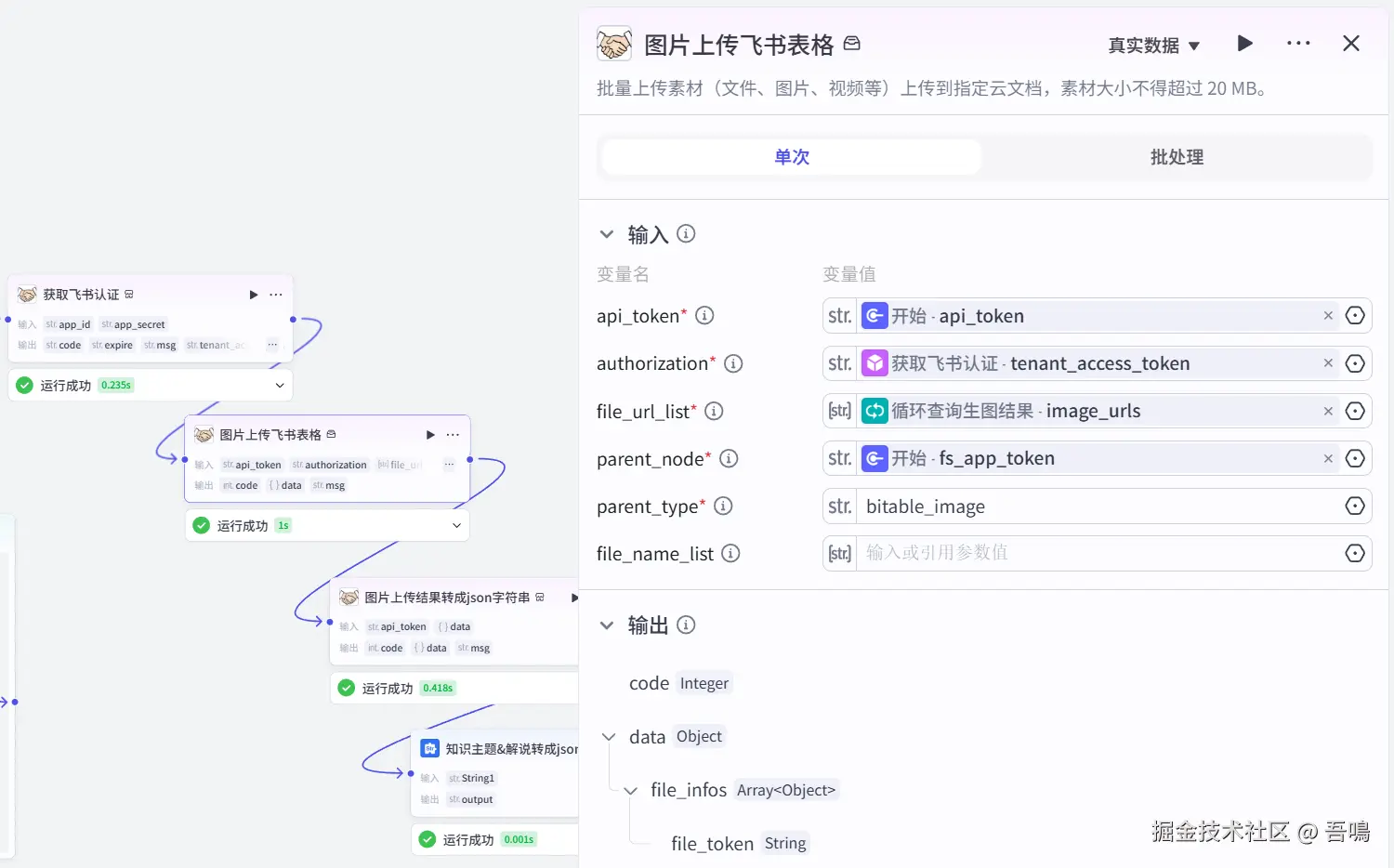Open the variable picker for file_url_list
Viewport: 1394px width, 868px height.
tap(1355, 411)
